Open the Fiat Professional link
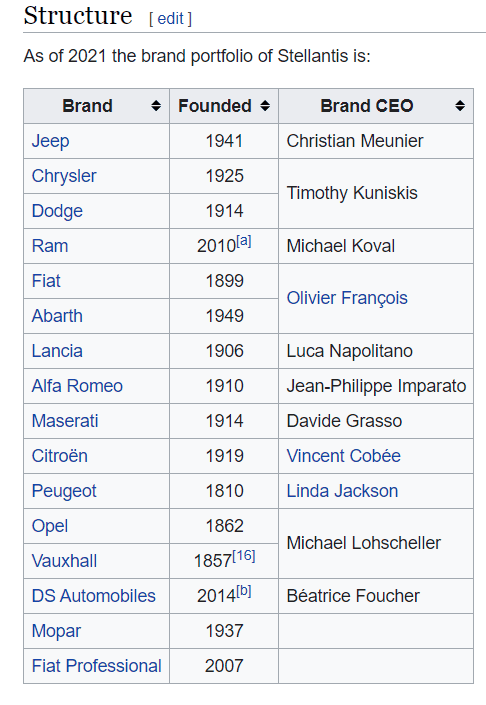Screen dimensions: 486x705 click(96, 666)
